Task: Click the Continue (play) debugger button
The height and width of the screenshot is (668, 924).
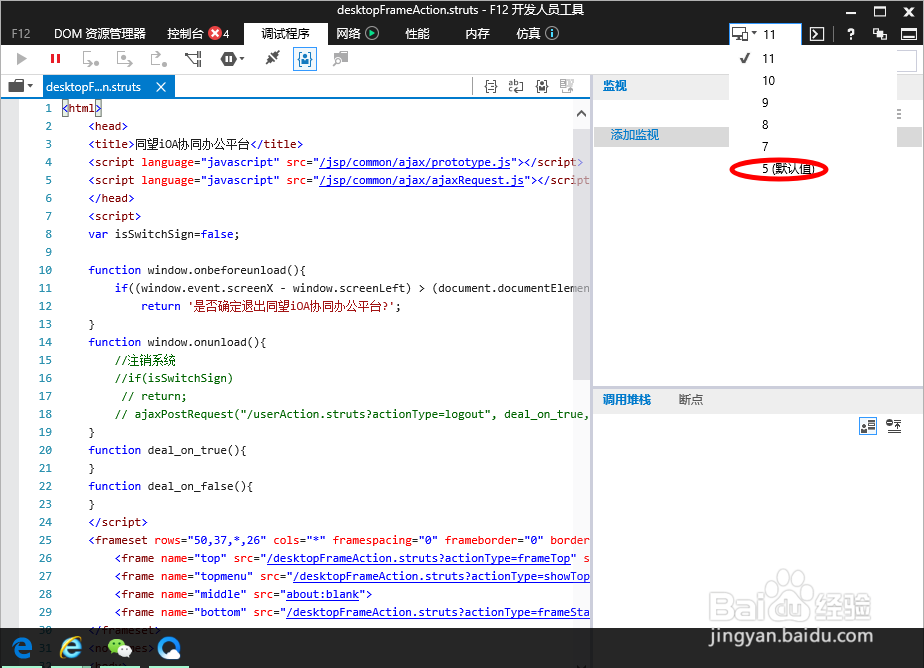Action: [22, 58]
